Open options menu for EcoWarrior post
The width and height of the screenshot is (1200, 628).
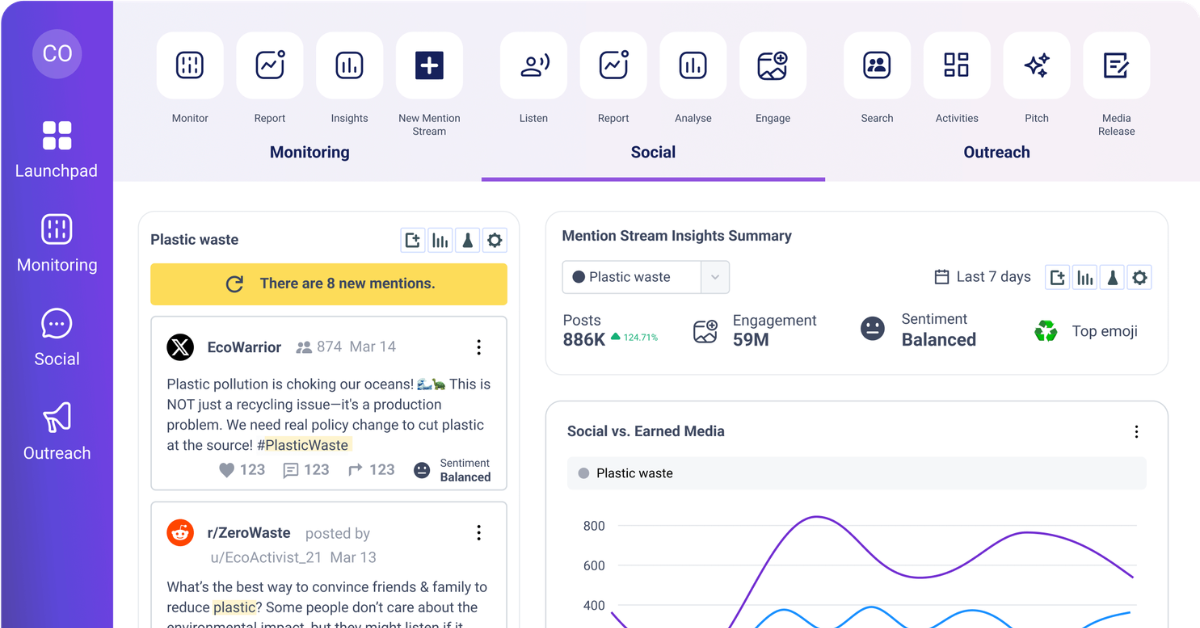tap(479, 347)
